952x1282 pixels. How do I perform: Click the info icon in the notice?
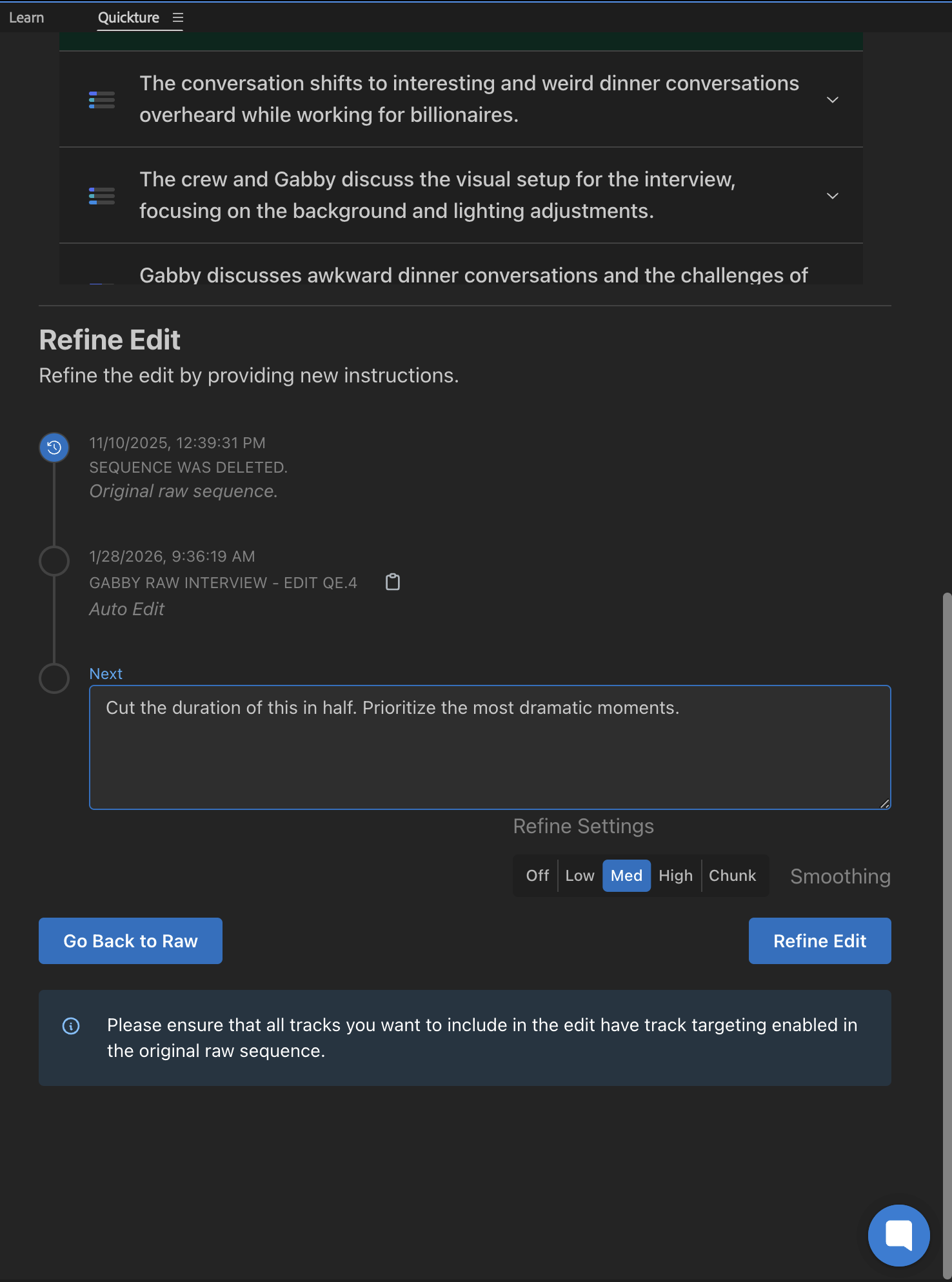pyautogui.click(x=71, y=1026)
